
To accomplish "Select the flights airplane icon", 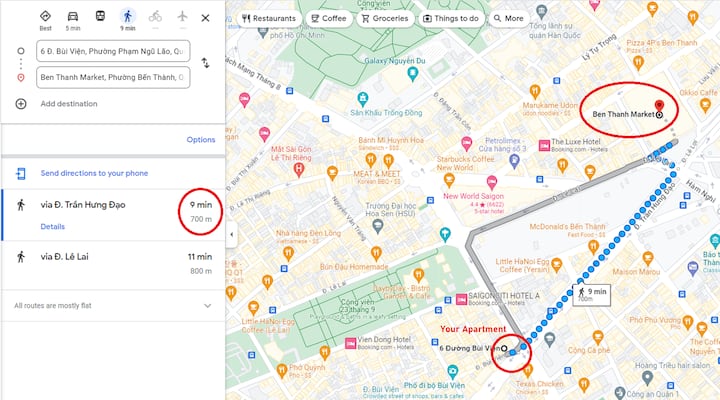I will 182,17.
